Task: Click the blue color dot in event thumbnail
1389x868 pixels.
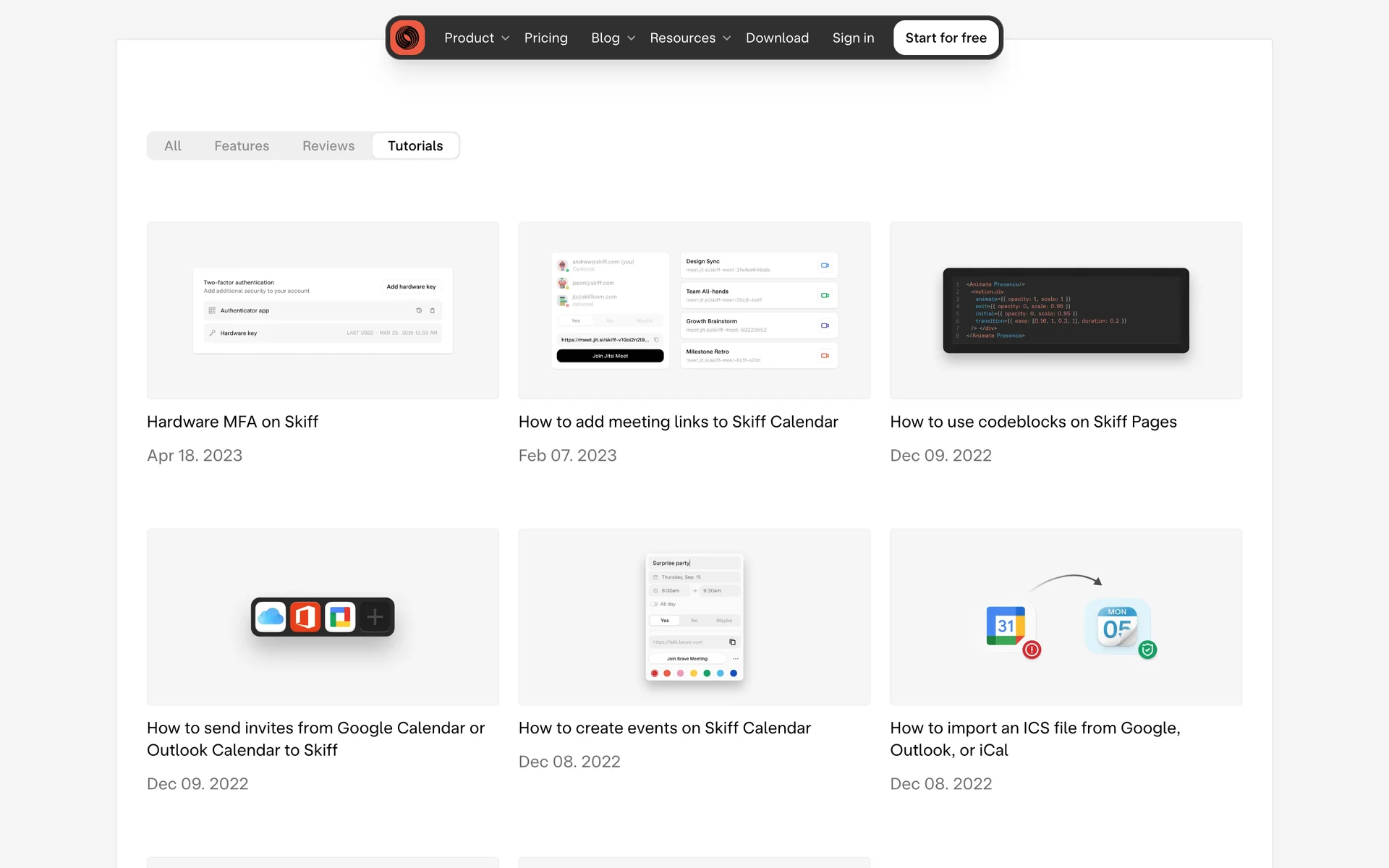Action: (734, 673)
